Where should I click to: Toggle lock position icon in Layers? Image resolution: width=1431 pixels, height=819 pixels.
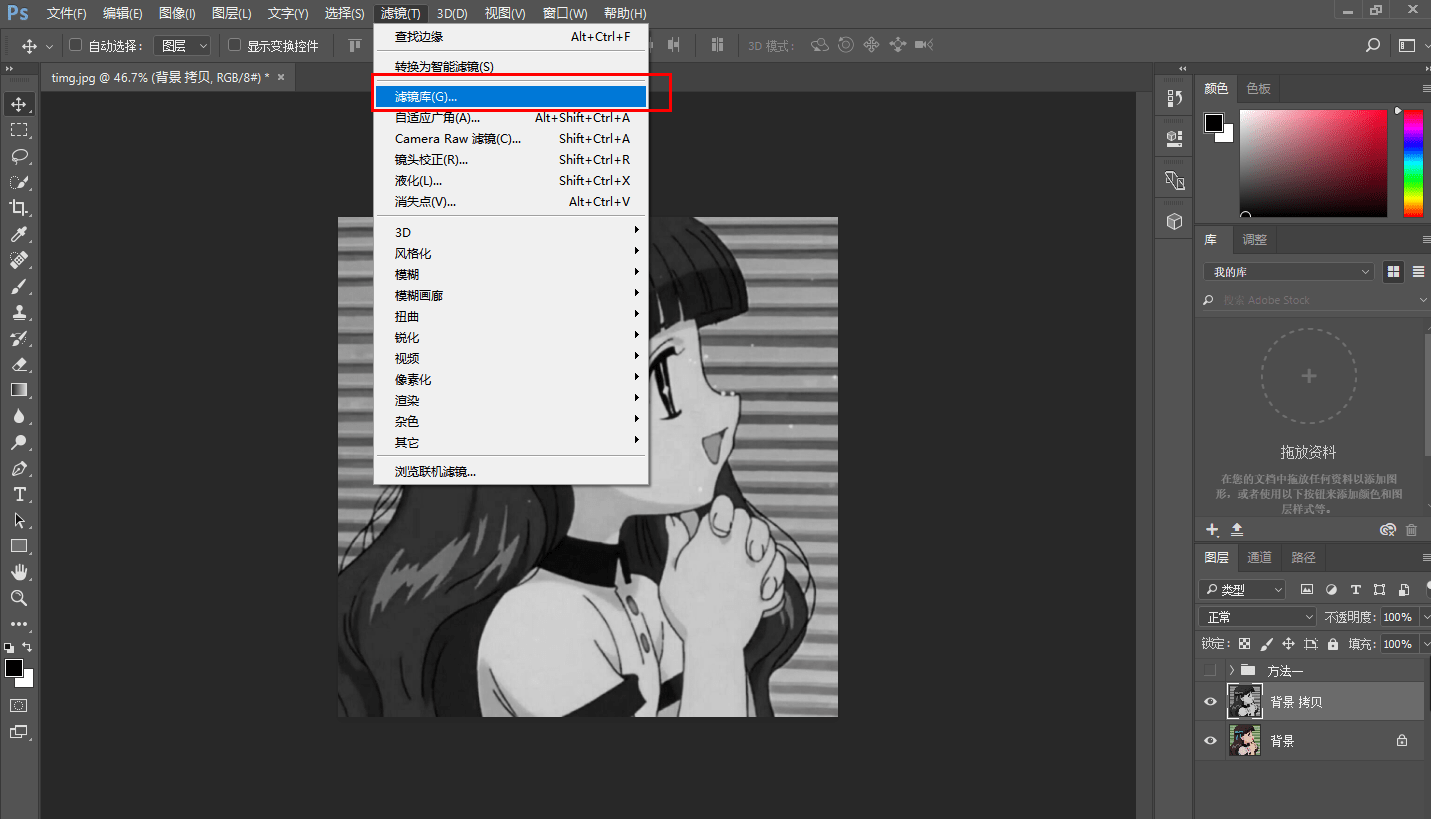point(1289,644)
